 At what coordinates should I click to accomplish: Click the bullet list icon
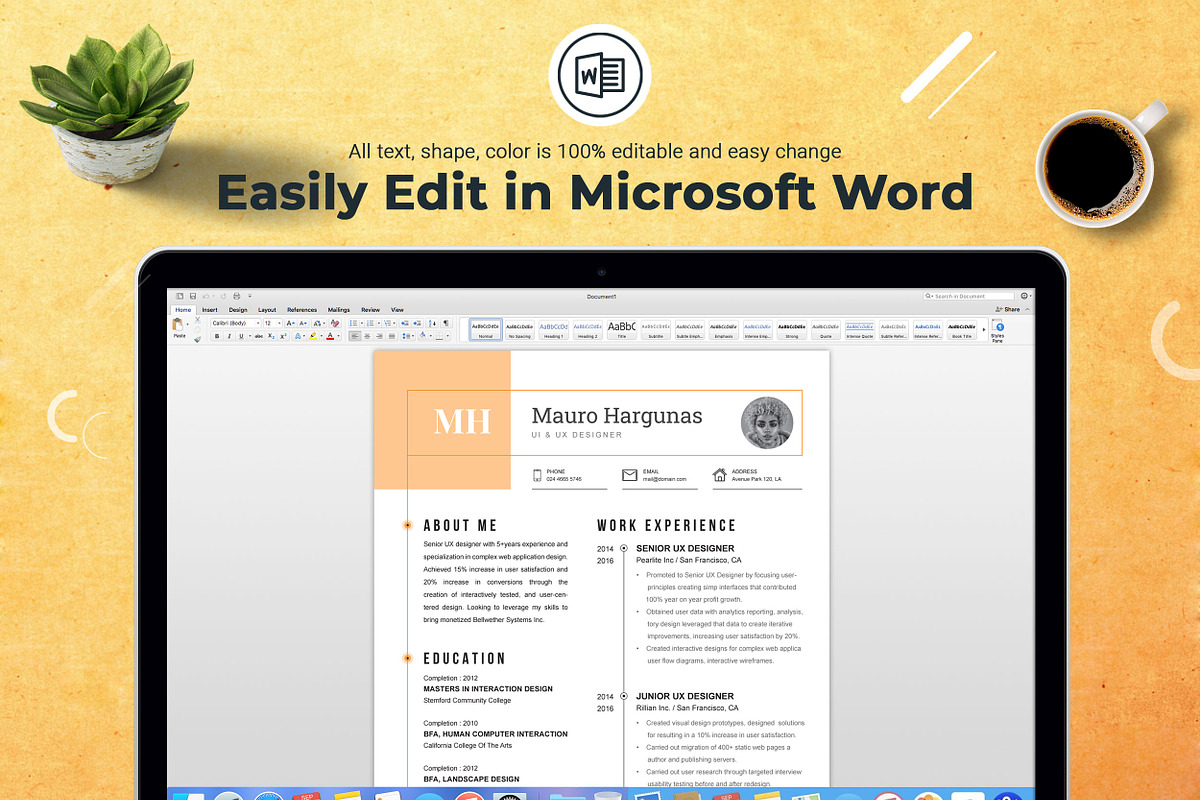click(x=353, y=323)
